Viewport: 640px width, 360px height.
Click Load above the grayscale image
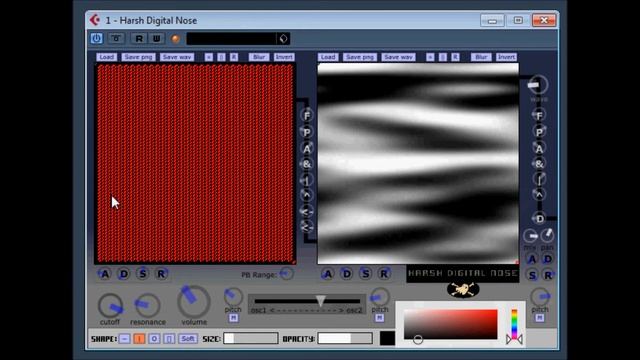pos(328,57)
